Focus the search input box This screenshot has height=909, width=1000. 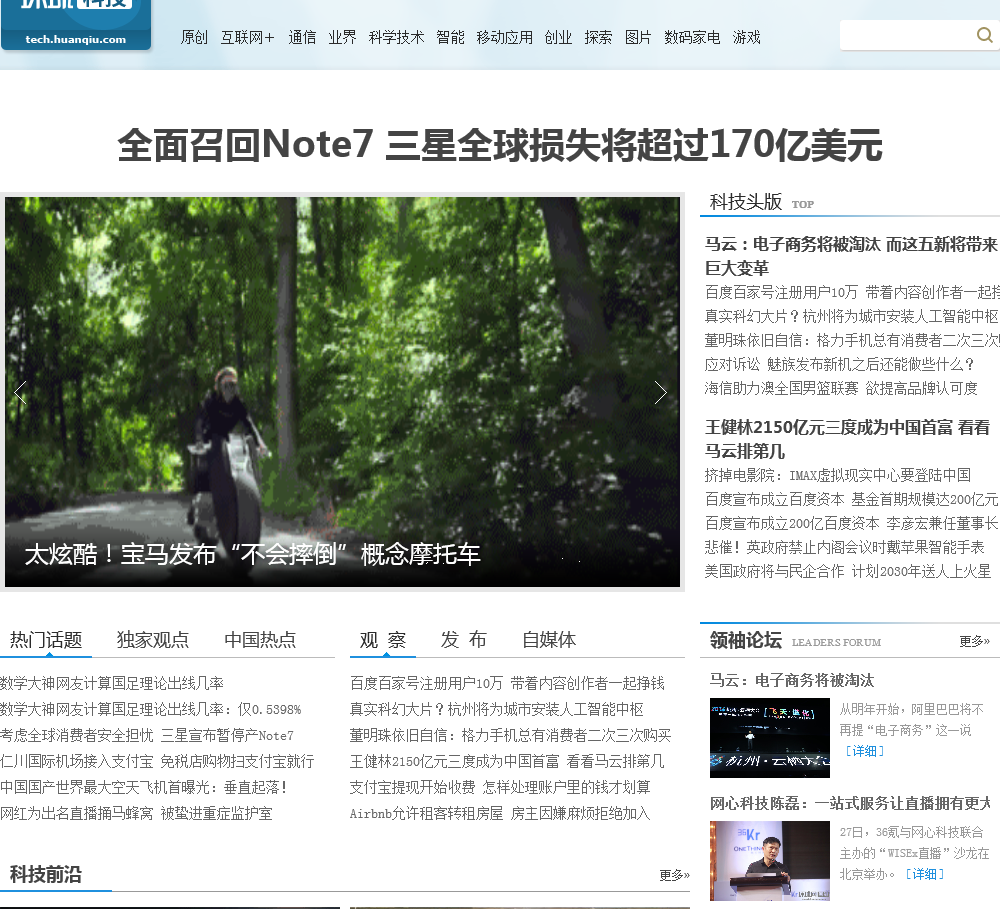907,35
